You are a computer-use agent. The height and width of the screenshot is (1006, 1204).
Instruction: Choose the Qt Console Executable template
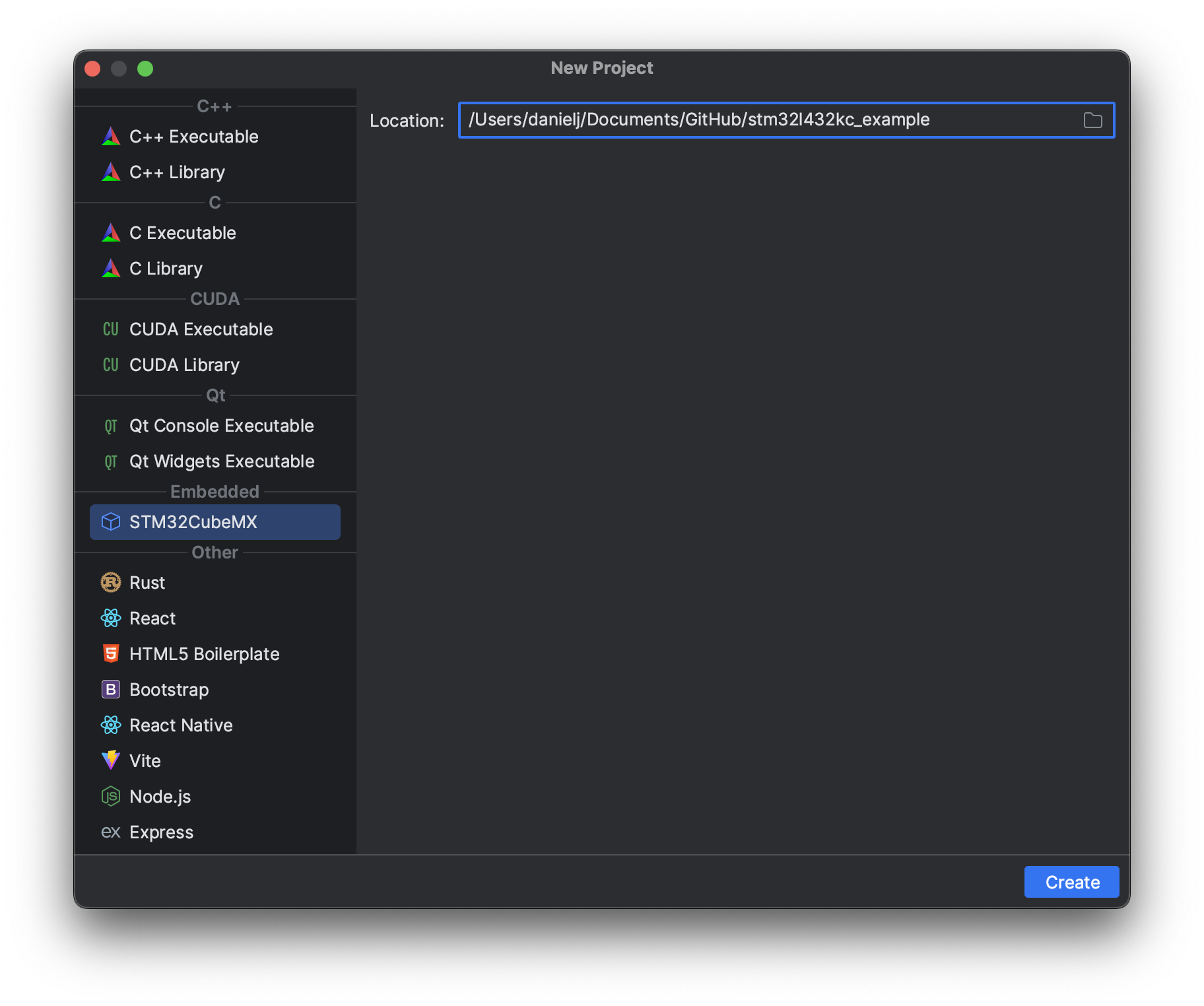(x=221, y=425)
